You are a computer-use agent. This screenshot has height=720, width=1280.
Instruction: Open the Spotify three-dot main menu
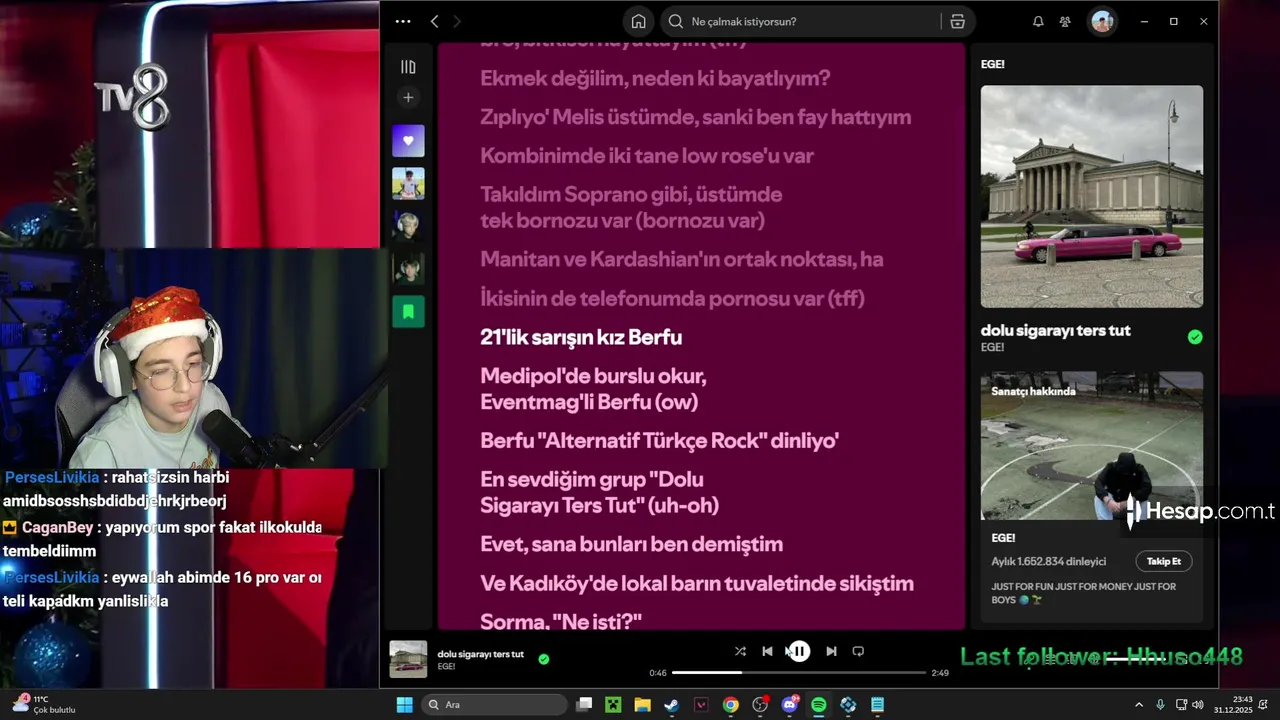tap(403, 21)
